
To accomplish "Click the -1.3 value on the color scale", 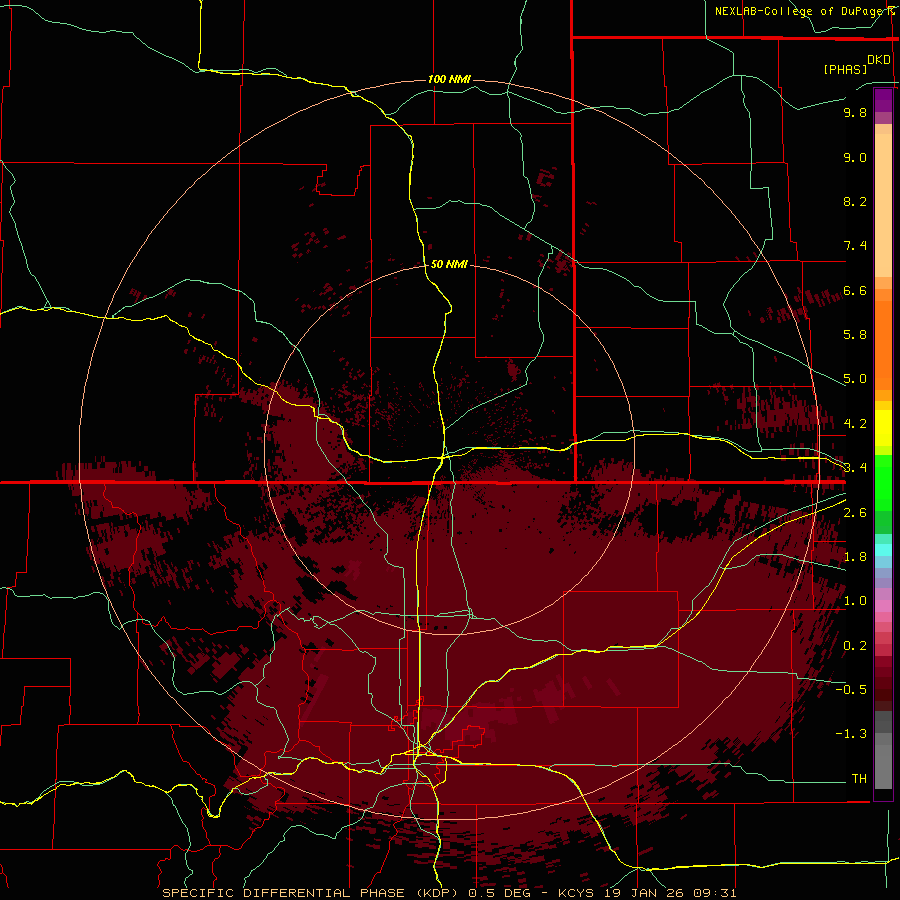I will [x=851, y=734].
